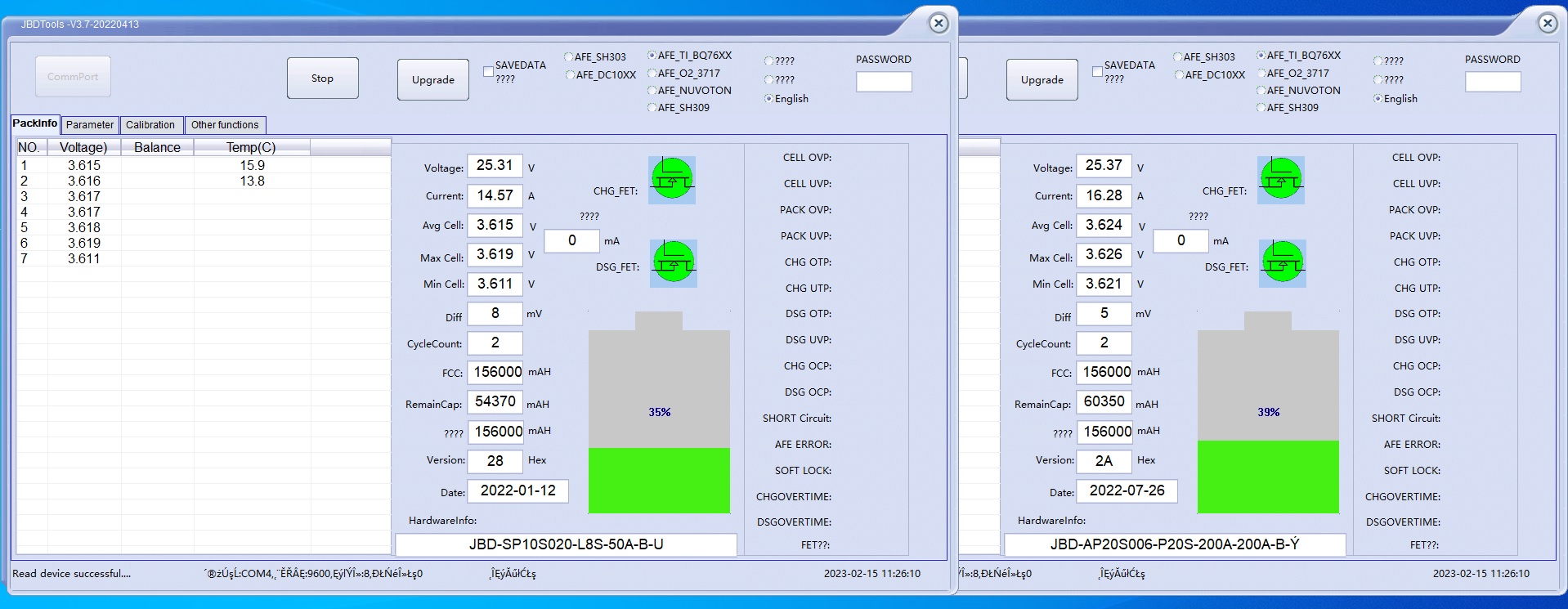Select AFE_NUVOTON radio in the 39% battery window
This screenshot has height=609, width=1568.
coord(1261,91)
